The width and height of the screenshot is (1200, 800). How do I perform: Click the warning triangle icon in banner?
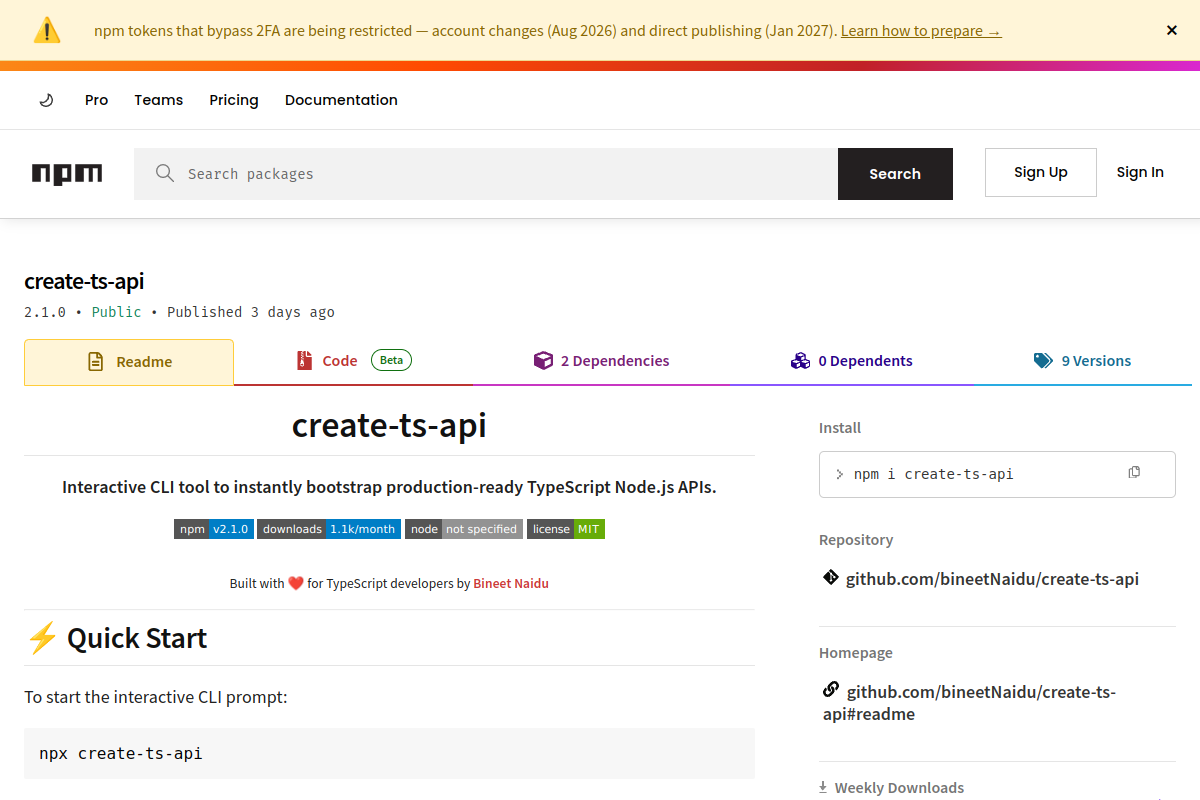47,30
